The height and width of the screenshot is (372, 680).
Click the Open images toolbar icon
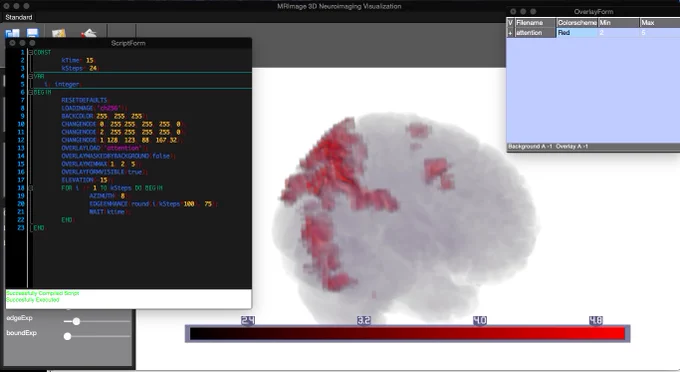tap(13, 33)
